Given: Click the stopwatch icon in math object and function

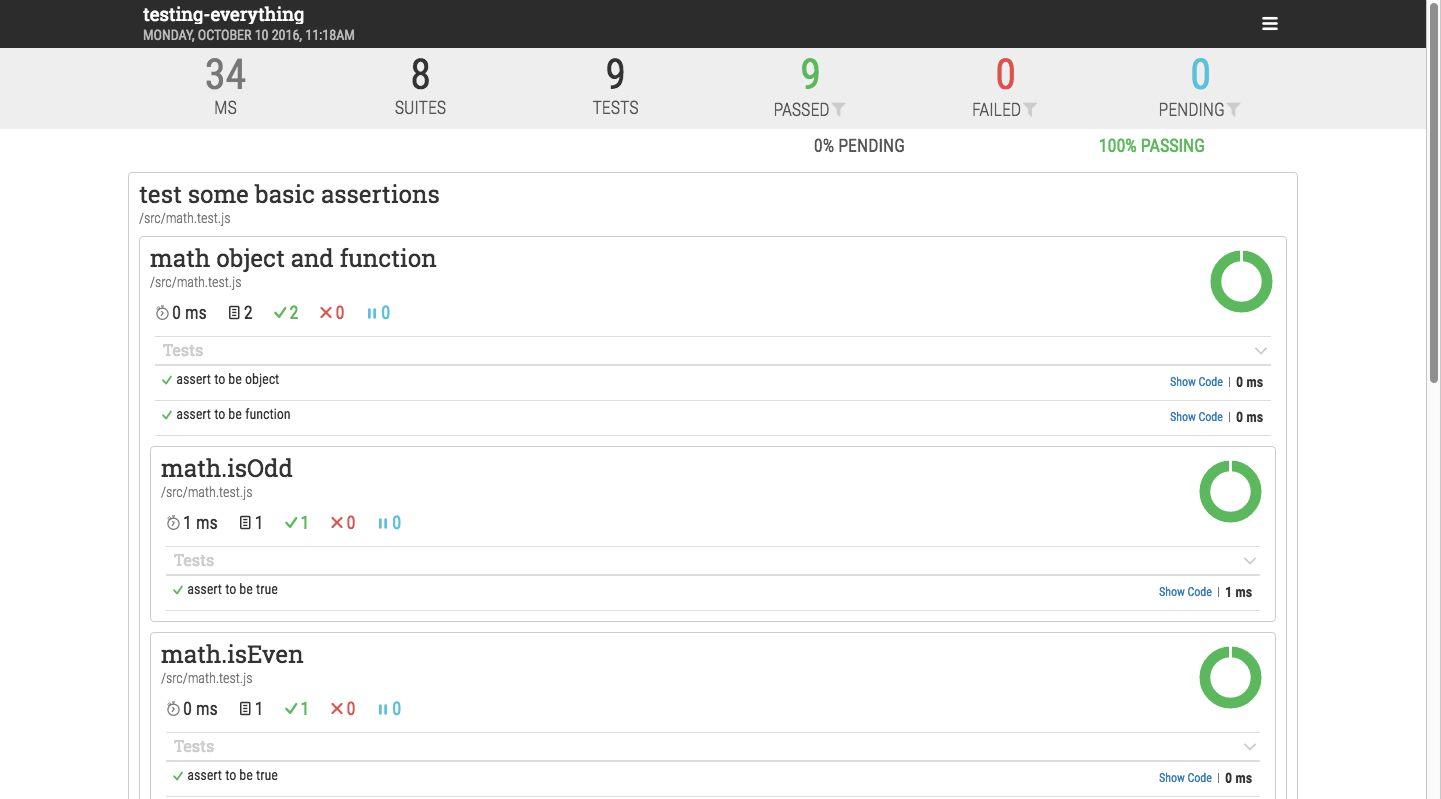Looking at the screenshot, I should click(162, 313).
